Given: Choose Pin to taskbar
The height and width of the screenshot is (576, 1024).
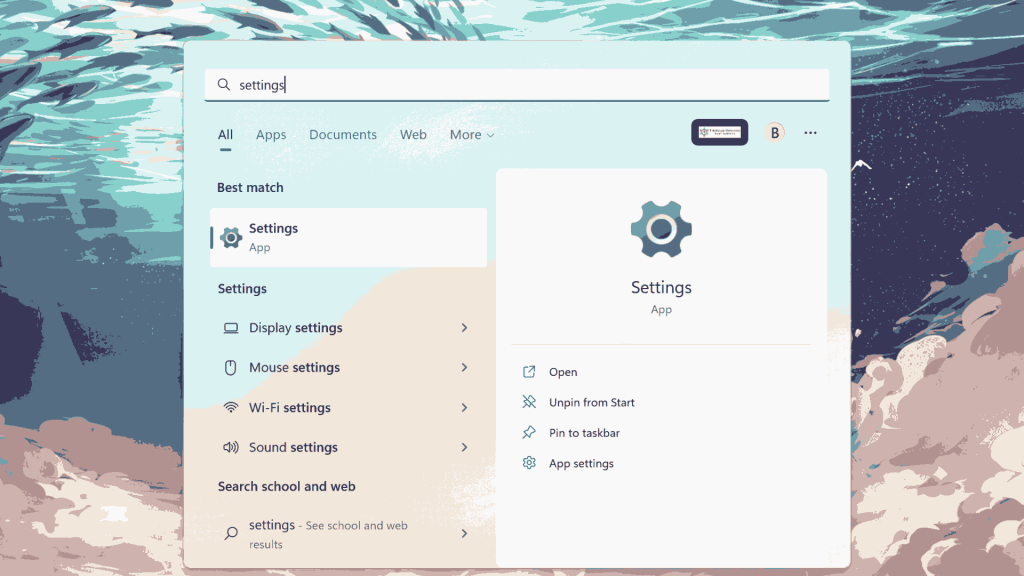Looking at the screenshot, I should click(584, 433).
